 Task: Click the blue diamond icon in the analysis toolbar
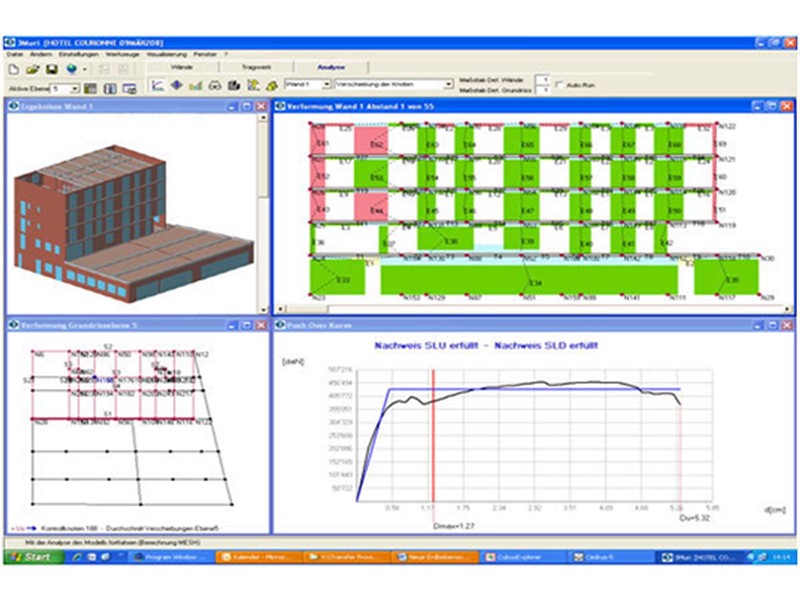(176, 86)
